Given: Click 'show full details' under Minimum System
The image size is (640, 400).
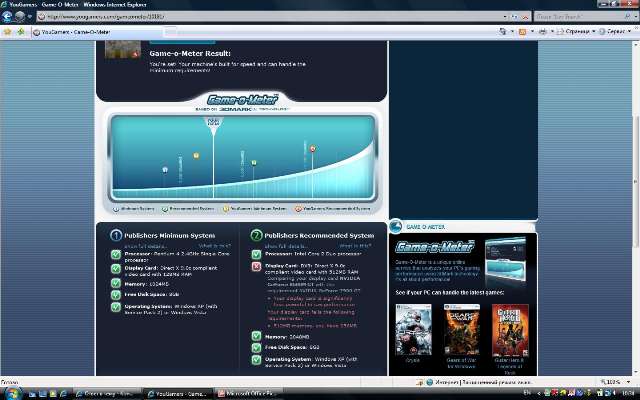Looking at the screenshot, I should (145, 246).
